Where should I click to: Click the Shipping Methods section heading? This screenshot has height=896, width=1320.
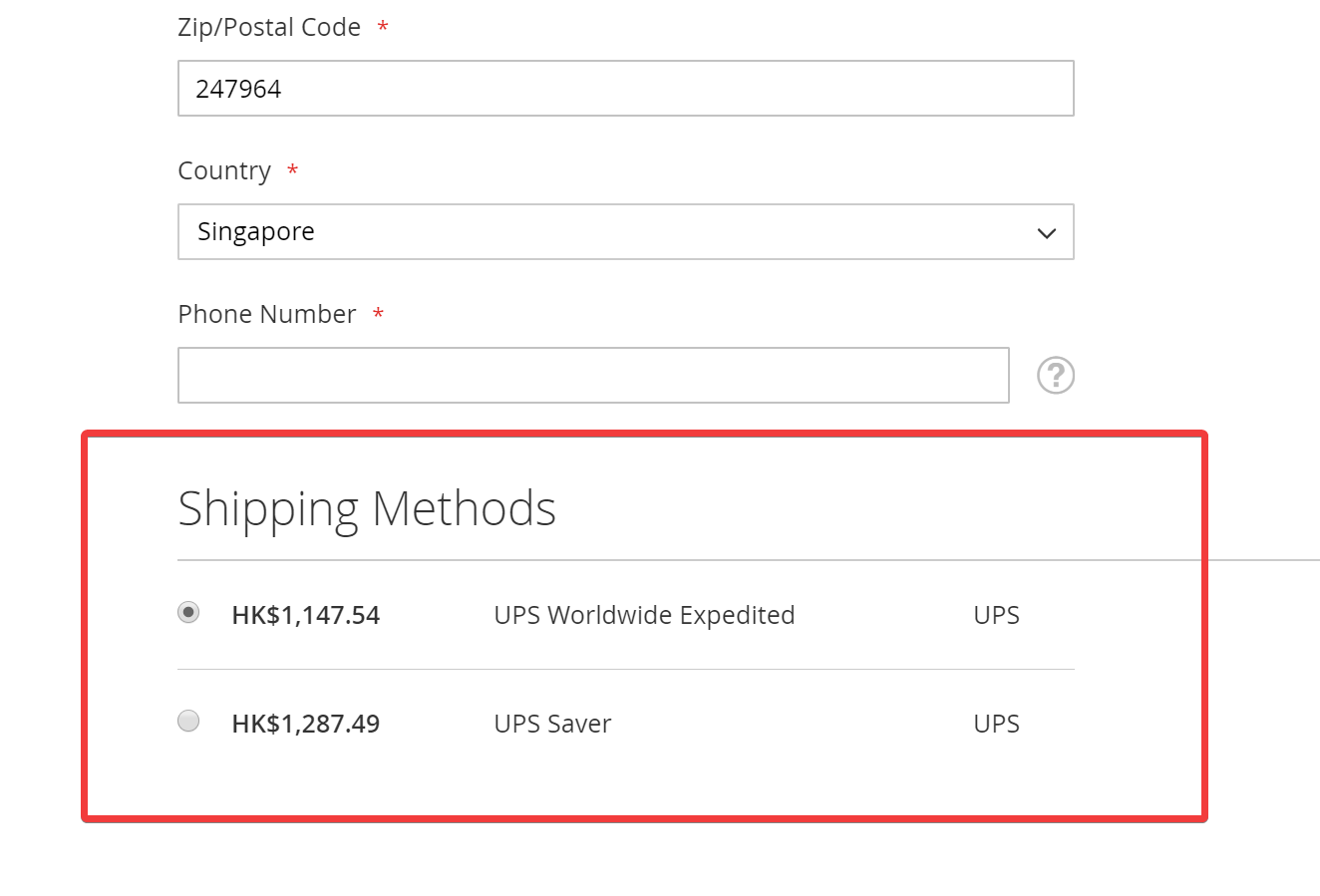click(367, 508)
